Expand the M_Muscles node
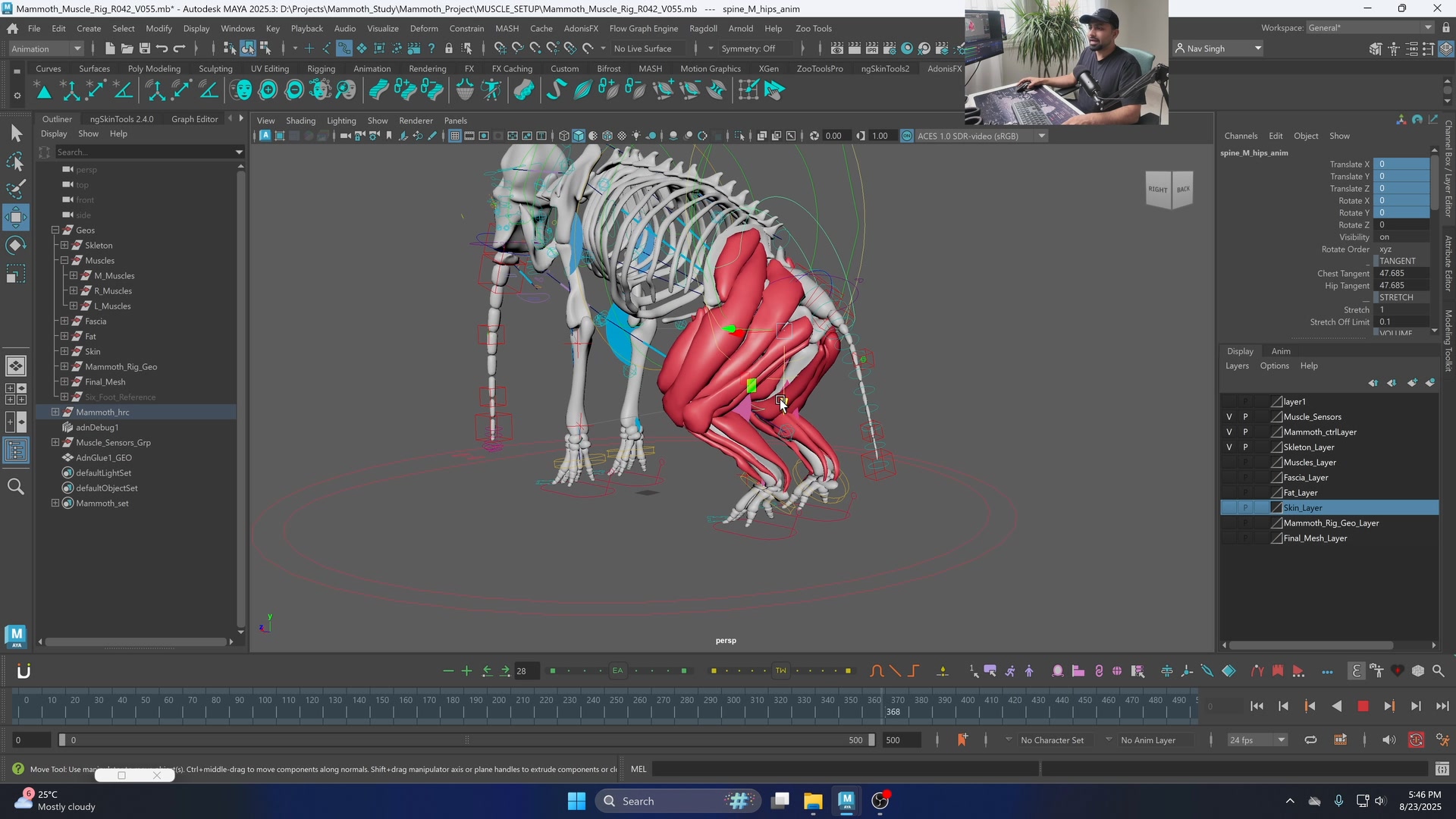This screenshot has height=819, width=1456. click(x=74, y=275)
